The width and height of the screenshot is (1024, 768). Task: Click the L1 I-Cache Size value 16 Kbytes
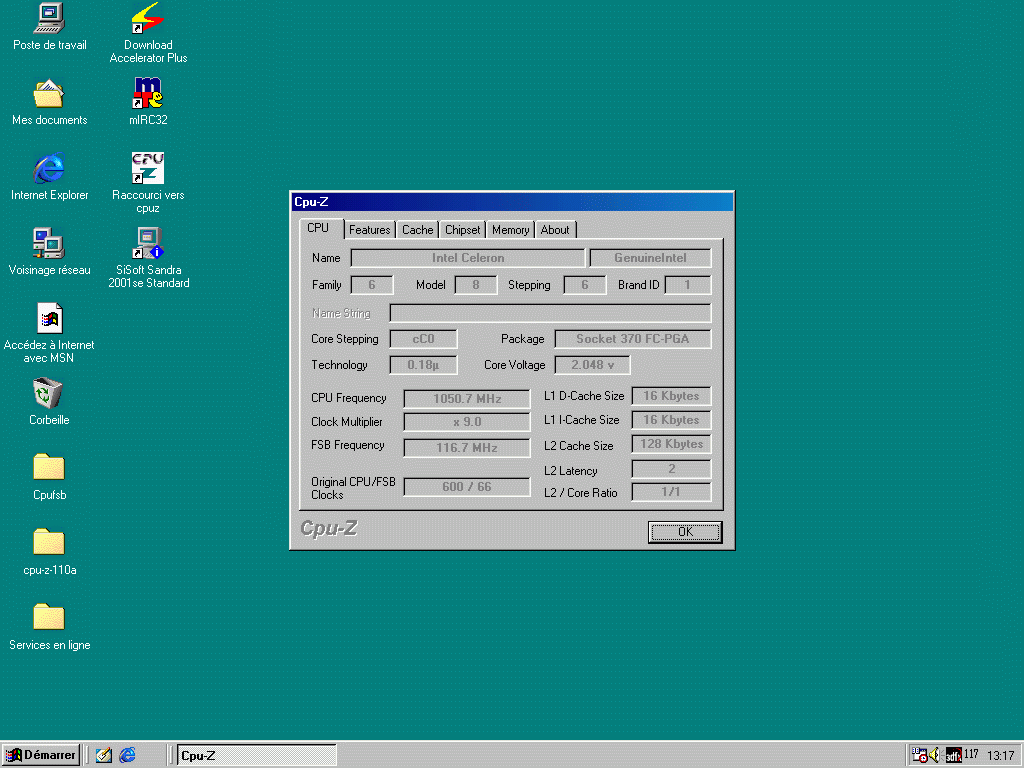coord(671,420)
